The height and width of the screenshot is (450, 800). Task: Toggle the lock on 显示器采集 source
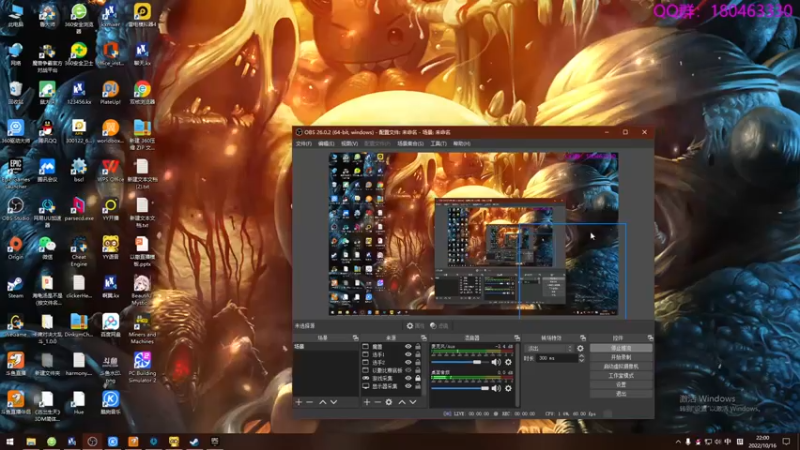(x=418, y=386)
